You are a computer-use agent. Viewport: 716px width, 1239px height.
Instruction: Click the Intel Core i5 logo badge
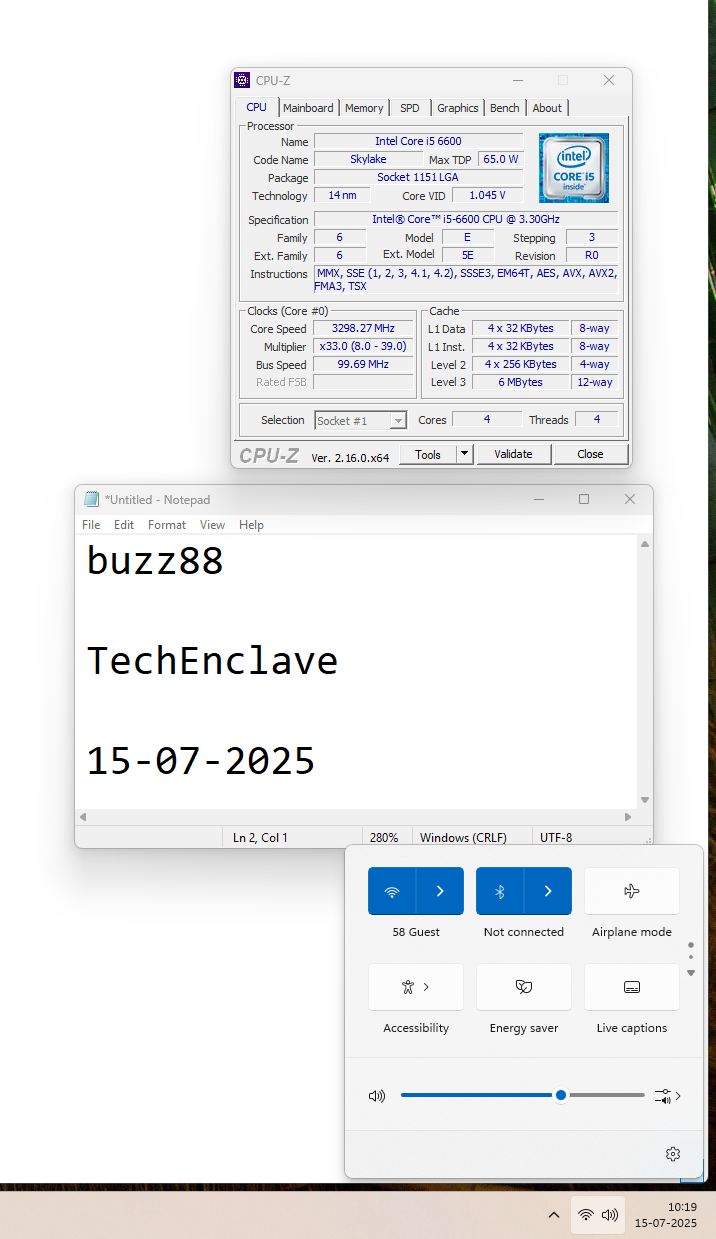click(573, 168)
